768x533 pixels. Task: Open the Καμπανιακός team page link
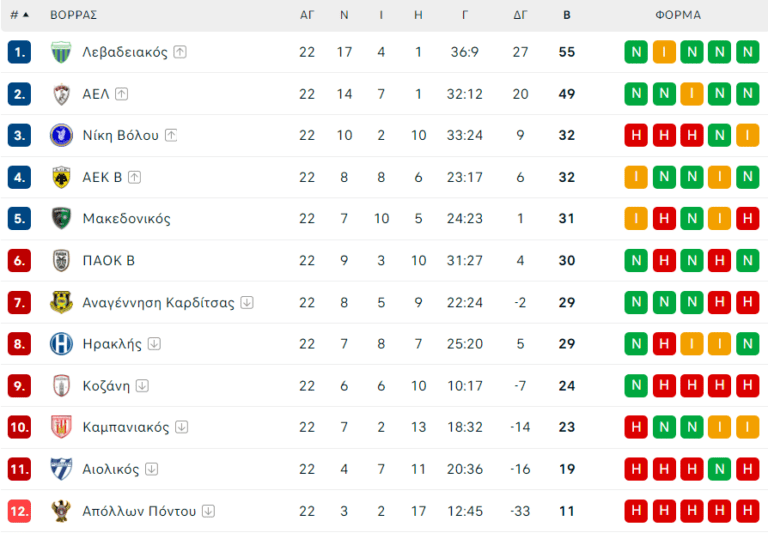click(x=126, y=427)
